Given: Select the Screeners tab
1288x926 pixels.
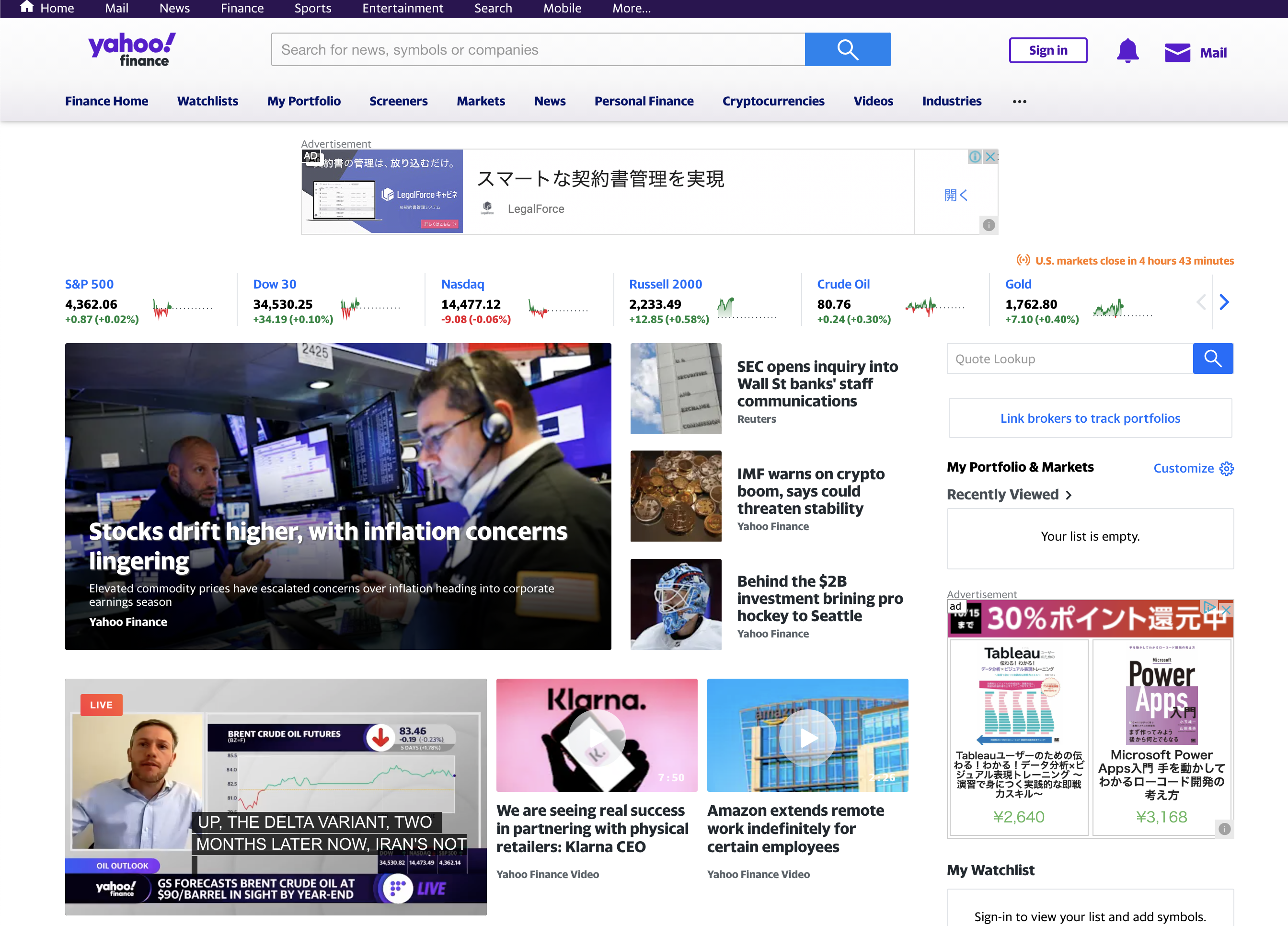Looking at the screenshot, I should [x=398, y=101].
